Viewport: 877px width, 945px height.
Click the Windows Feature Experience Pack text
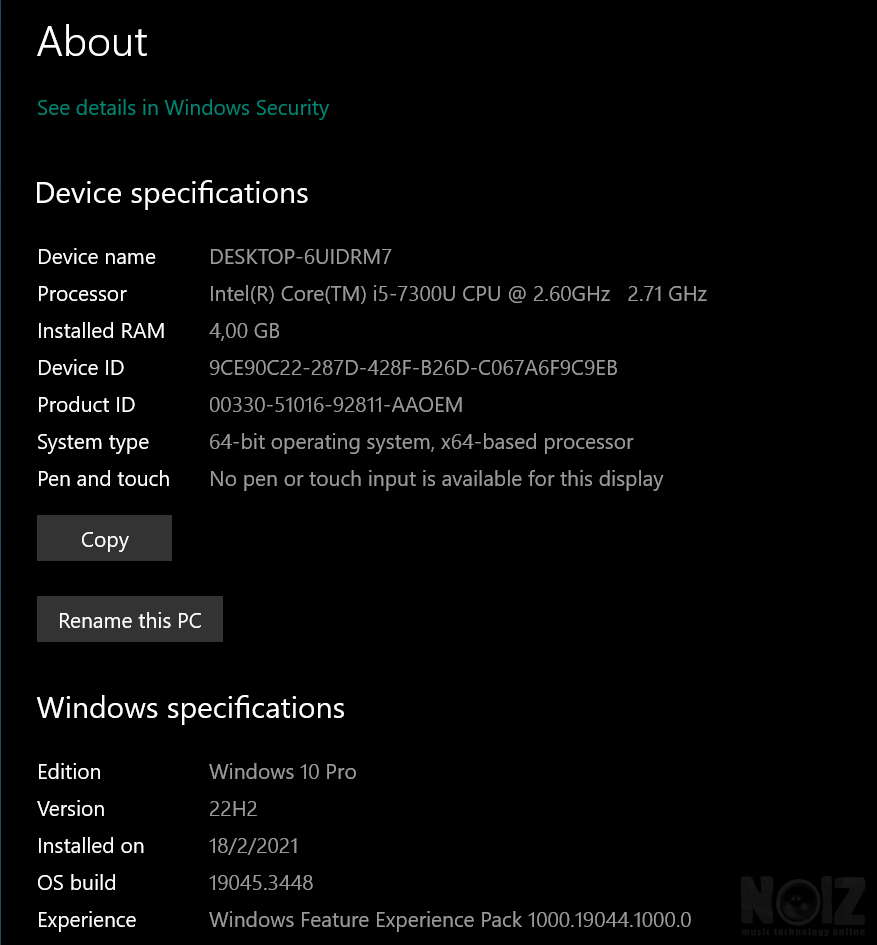450,920
